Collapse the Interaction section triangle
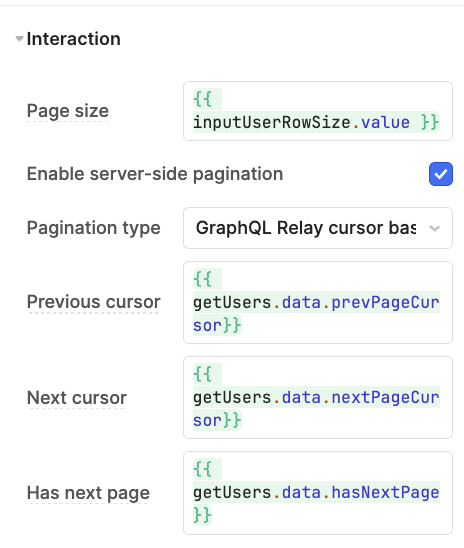 [x=20, y=38]
